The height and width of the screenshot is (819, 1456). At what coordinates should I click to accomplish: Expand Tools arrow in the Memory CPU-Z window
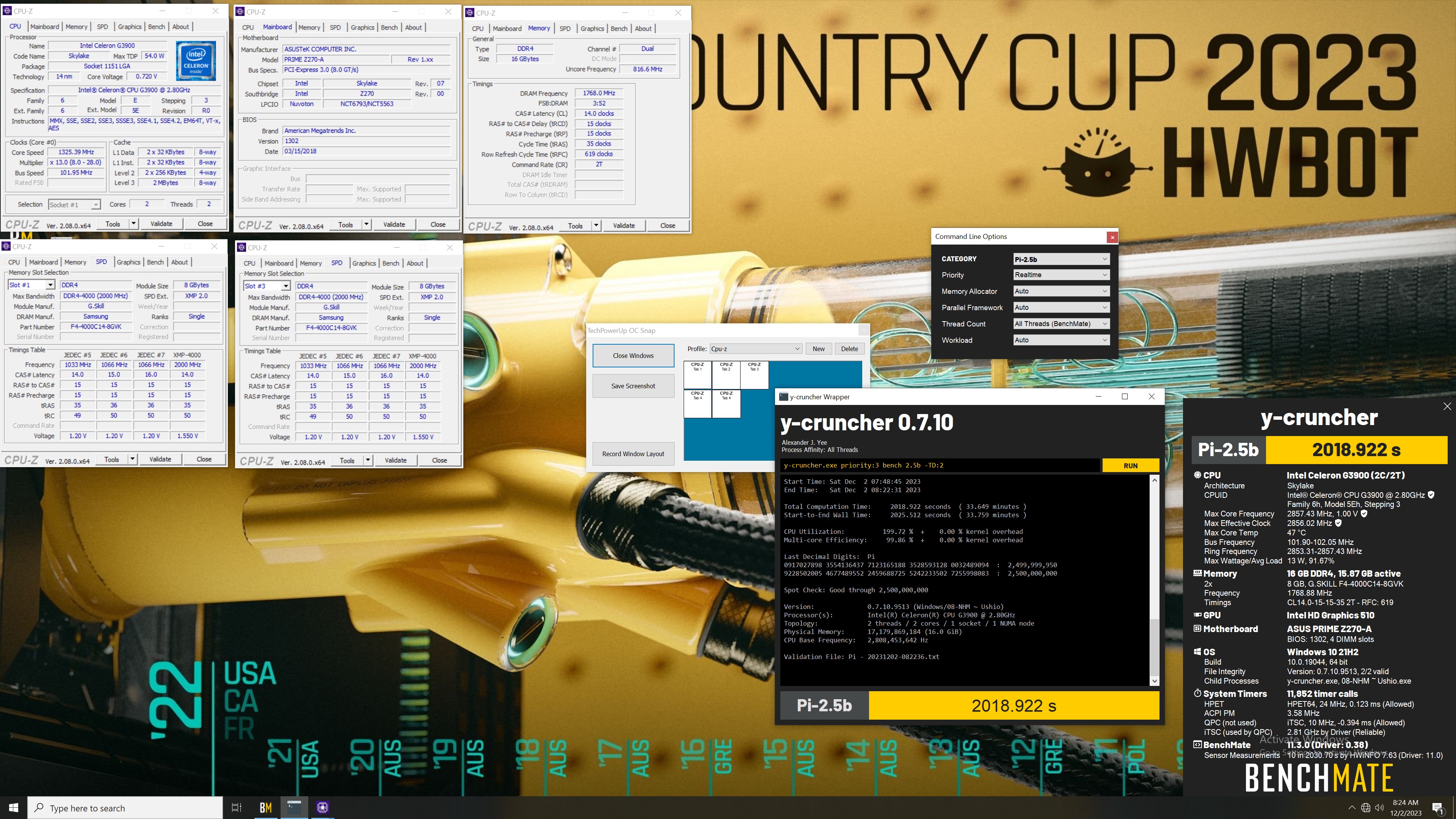[x=596, y=226]
